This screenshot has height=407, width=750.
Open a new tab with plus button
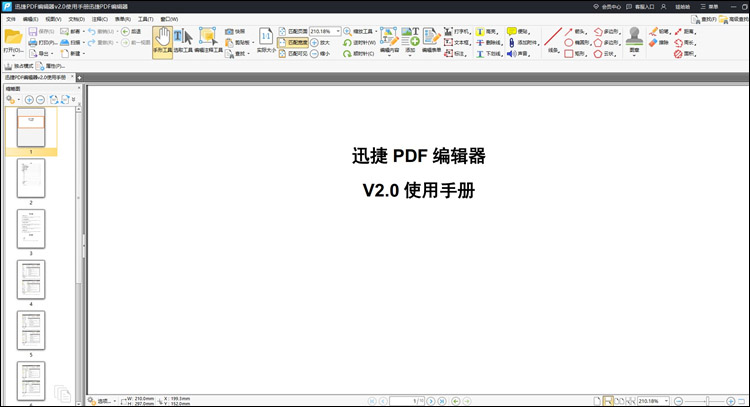[79, 77]
